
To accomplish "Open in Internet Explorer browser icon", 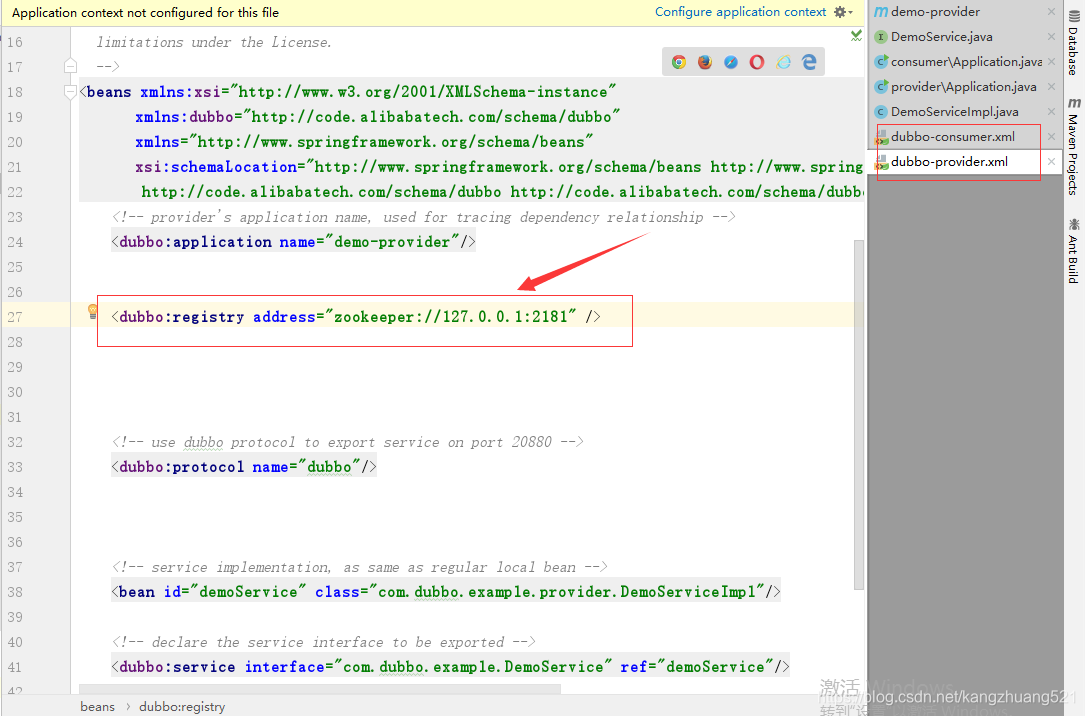I will pos(783,62).
